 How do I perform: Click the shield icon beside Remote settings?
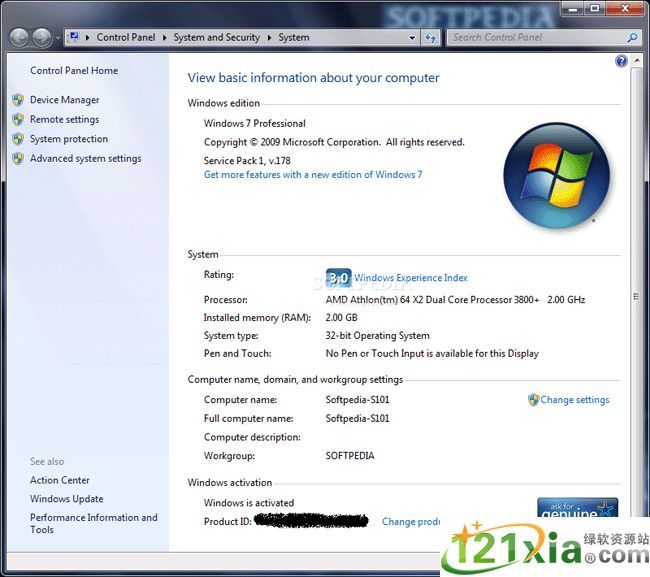point(17,119)
